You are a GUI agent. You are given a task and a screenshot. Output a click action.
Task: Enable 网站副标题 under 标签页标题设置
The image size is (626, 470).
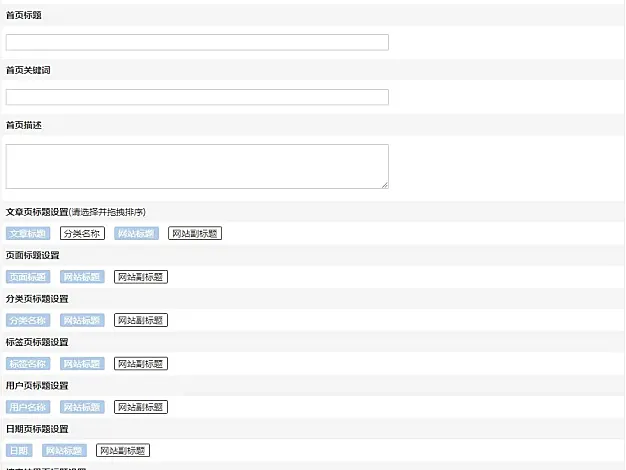click(140, 364)
